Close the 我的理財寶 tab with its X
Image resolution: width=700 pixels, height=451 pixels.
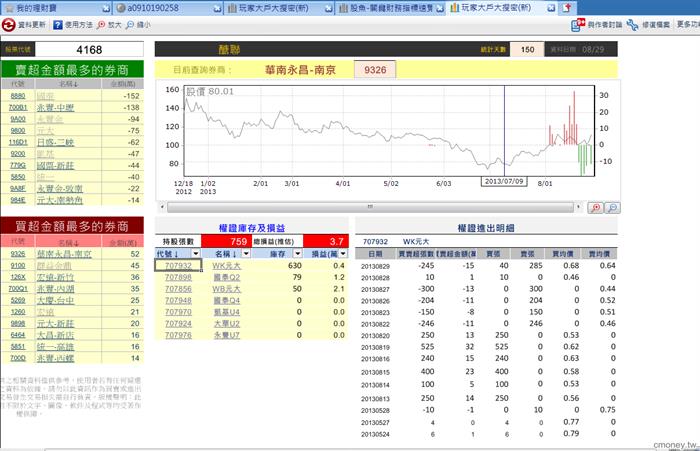point(106,8)
